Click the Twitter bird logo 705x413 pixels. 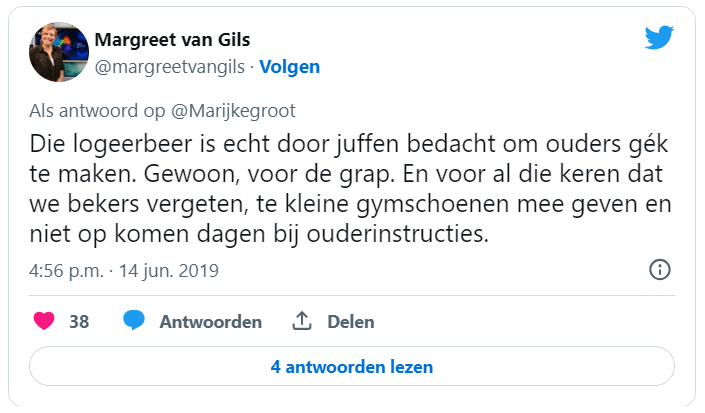pyautogui.click(x=658, y=38)
